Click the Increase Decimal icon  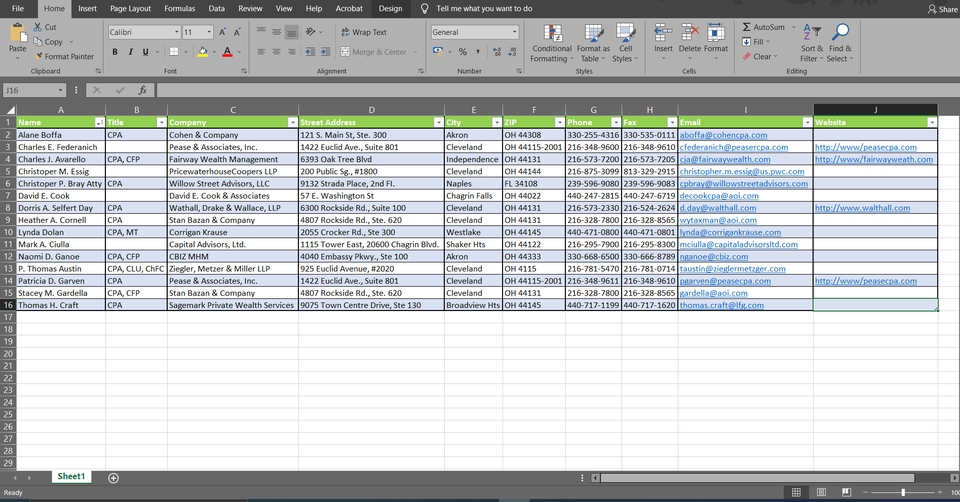coord(497,52)
